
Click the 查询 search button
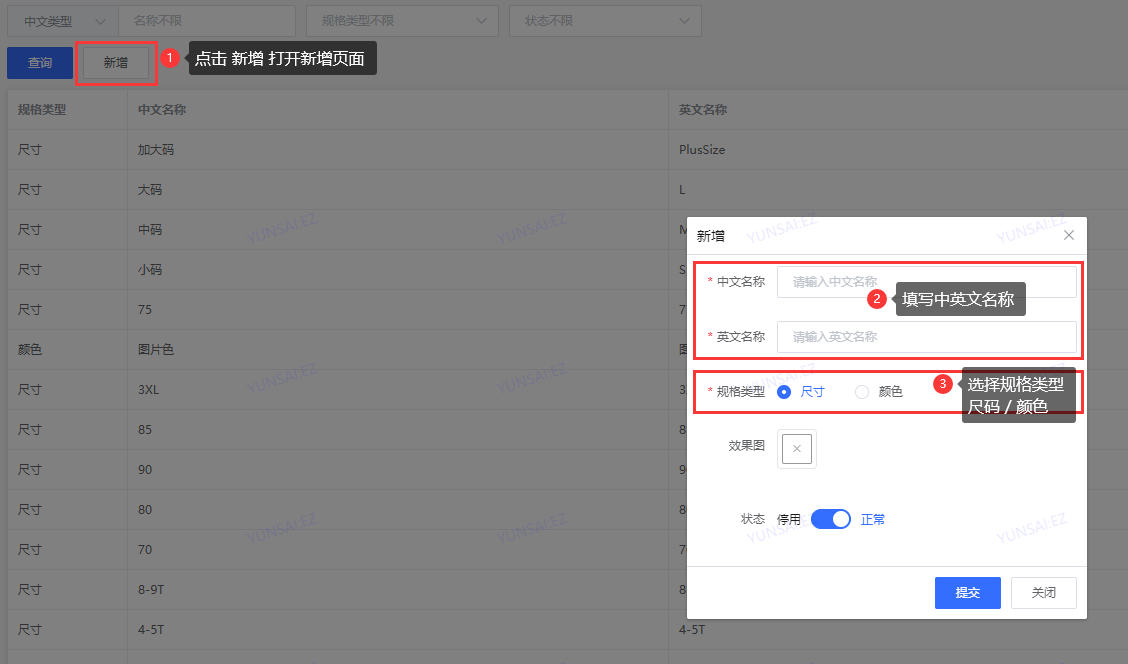pyautogui.click(x=40, y=63)
